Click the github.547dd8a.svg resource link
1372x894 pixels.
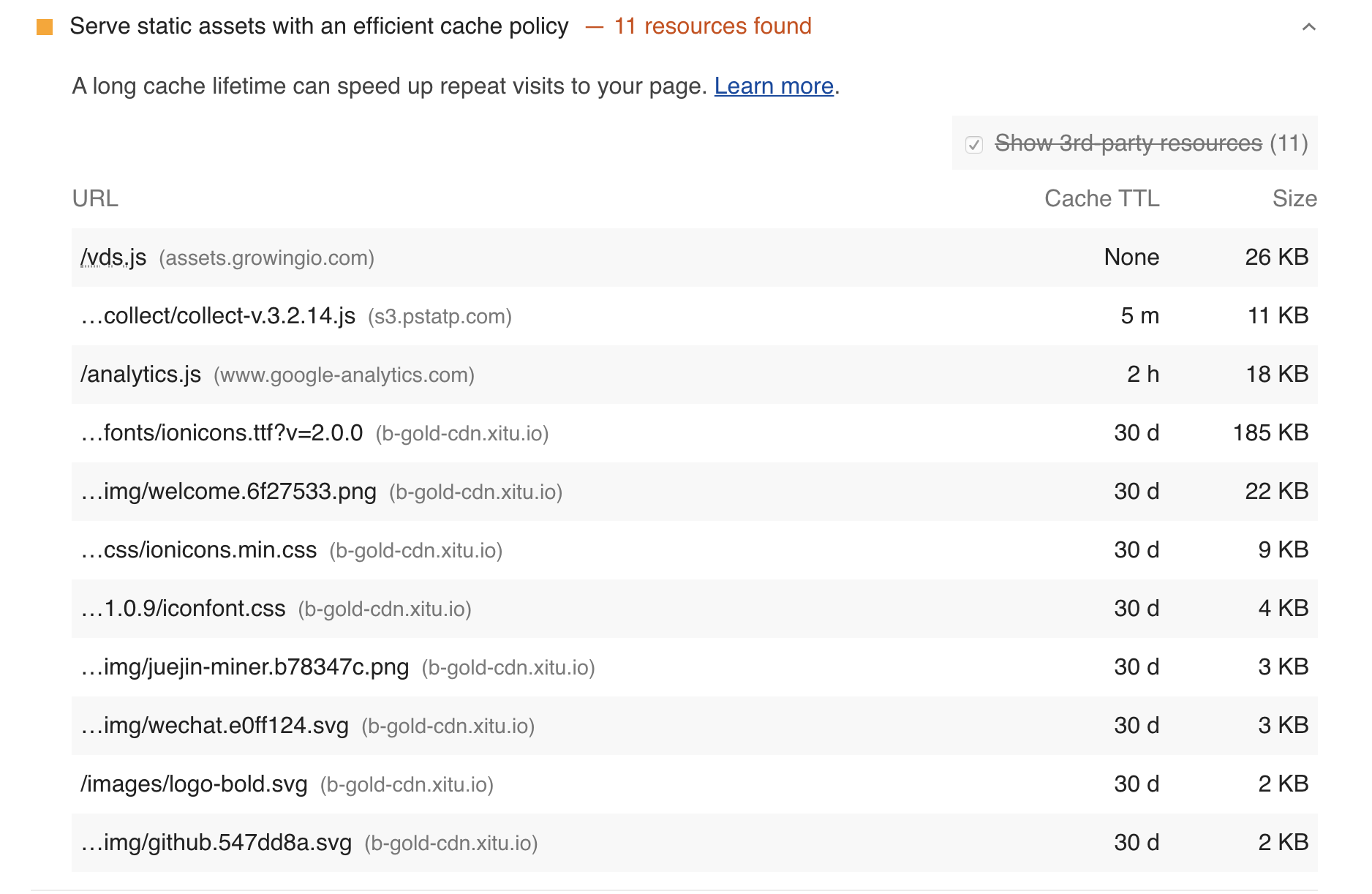(x=216, y=843)
